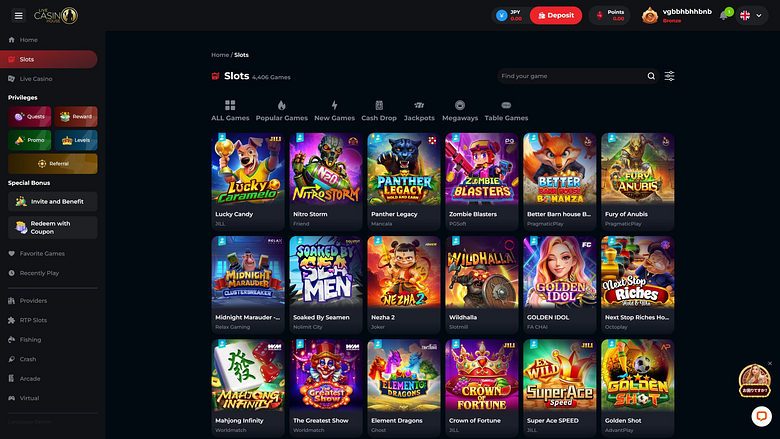Focus the Find your game field
Screen dimensions: 780x439
[578, 76]
